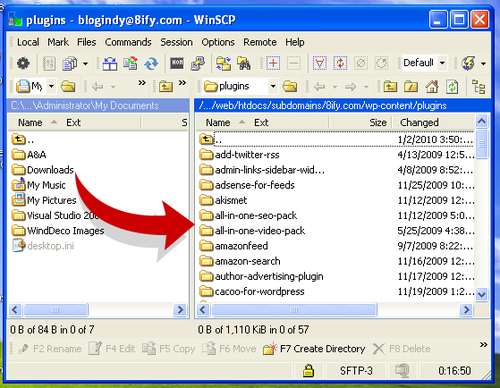Click remote panel vertical scrollbar down arrow
The height and width of the screenshot is (388, 500).
pyautogui.click(x=482, y=295)
